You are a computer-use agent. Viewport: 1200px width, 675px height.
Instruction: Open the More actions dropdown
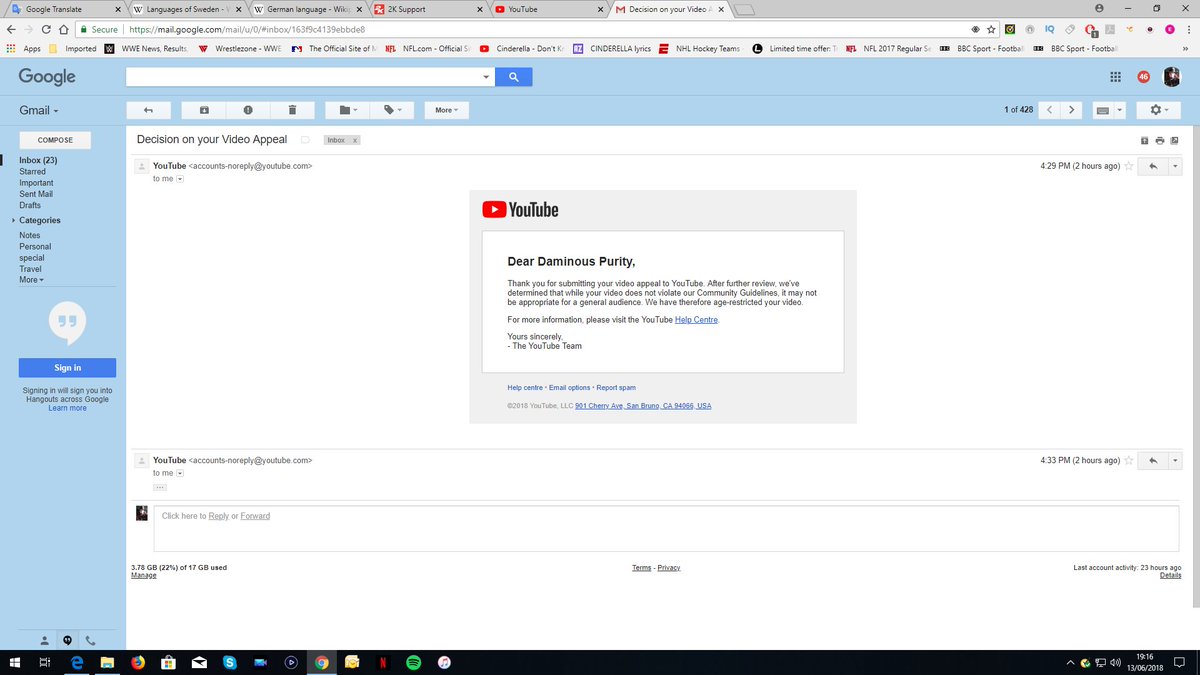click(x=447, y=110)
